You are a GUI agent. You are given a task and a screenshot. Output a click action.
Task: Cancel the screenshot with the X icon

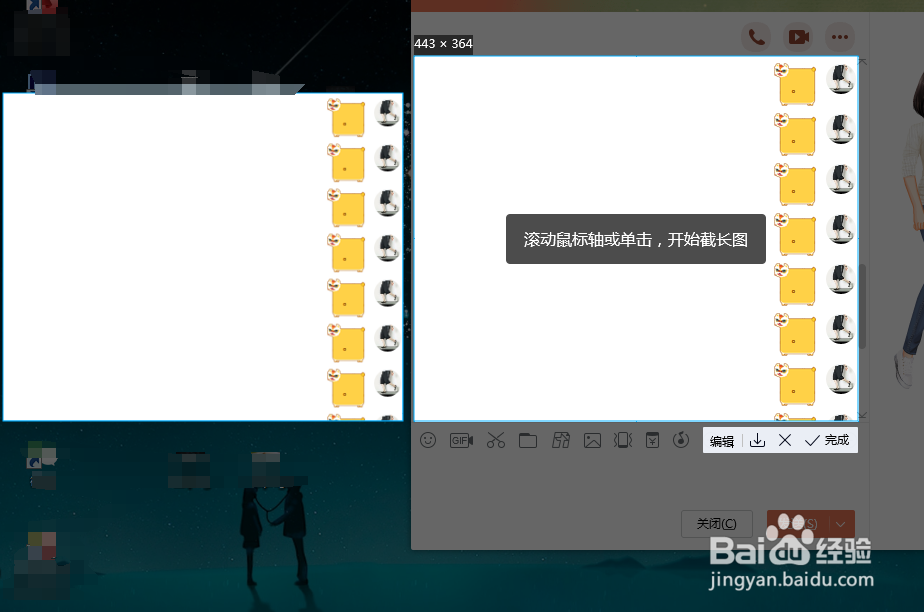[785, 440]
